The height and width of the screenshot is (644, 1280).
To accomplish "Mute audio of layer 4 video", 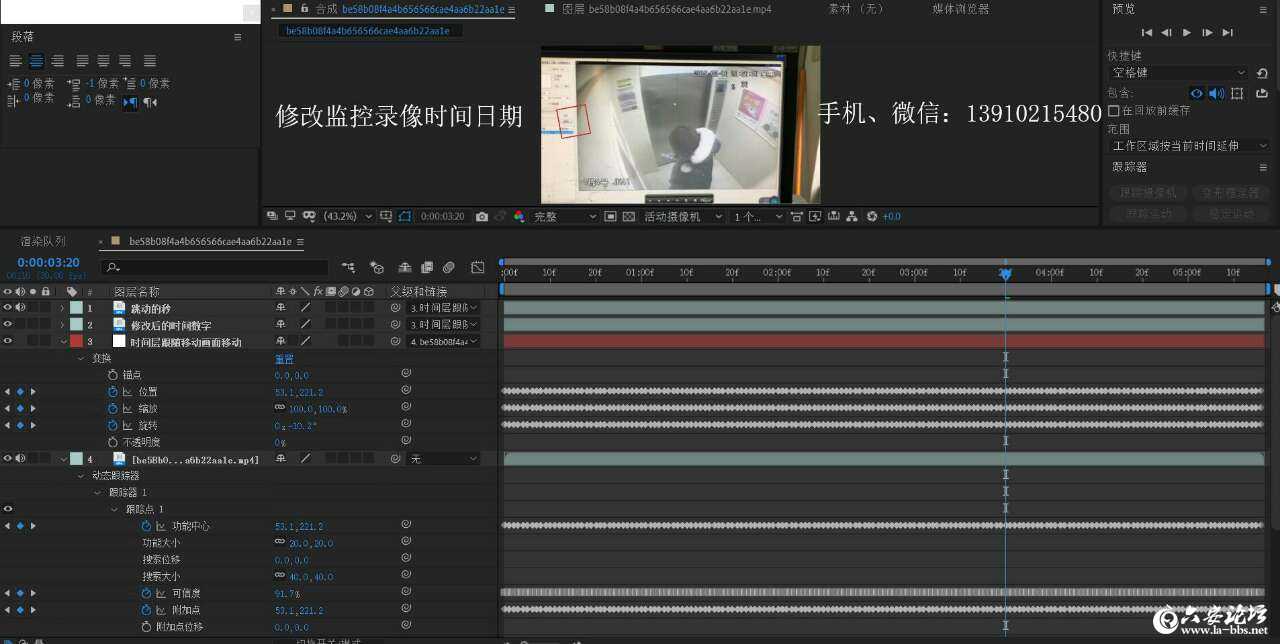I will pyautogui.click(x=20, y=459).
